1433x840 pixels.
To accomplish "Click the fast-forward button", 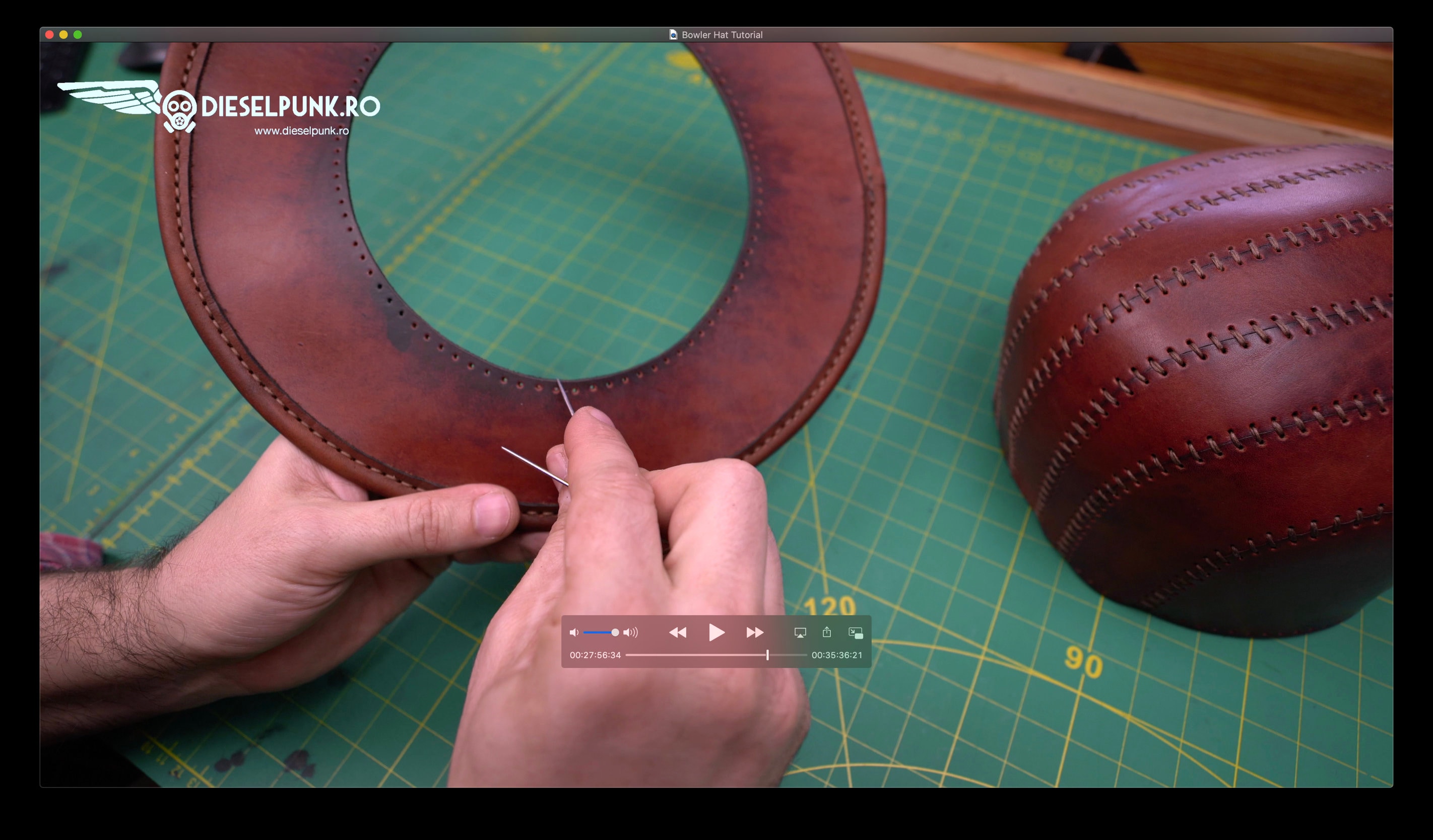I will click(755, 633).
